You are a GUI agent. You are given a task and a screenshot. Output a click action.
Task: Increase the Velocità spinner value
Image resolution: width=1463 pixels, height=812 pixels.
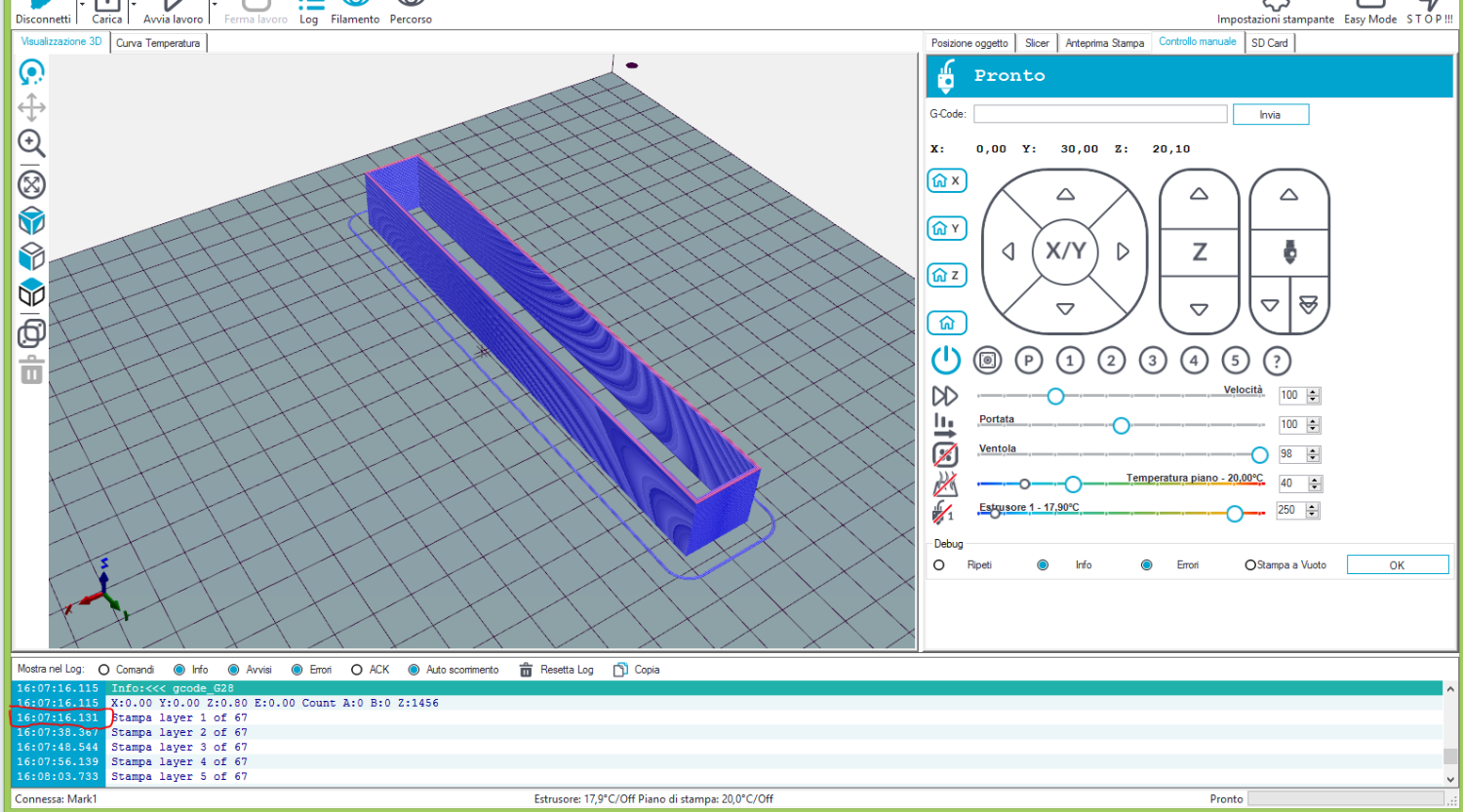click(x=1313, y=392)
